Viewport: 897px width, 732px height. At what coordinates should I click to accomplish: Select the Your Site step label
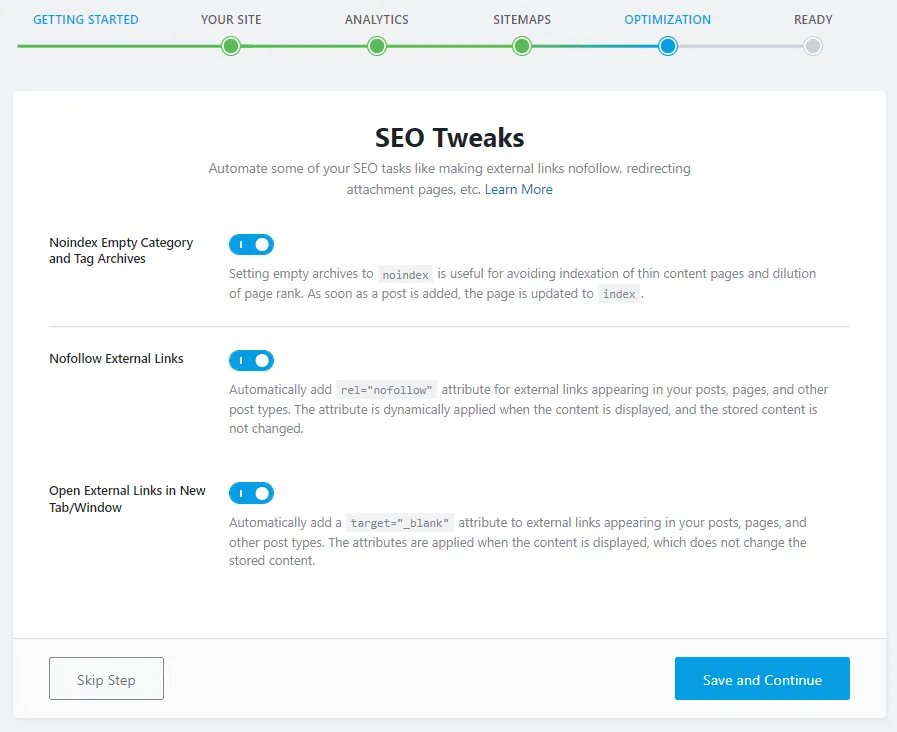click(231, 20)
